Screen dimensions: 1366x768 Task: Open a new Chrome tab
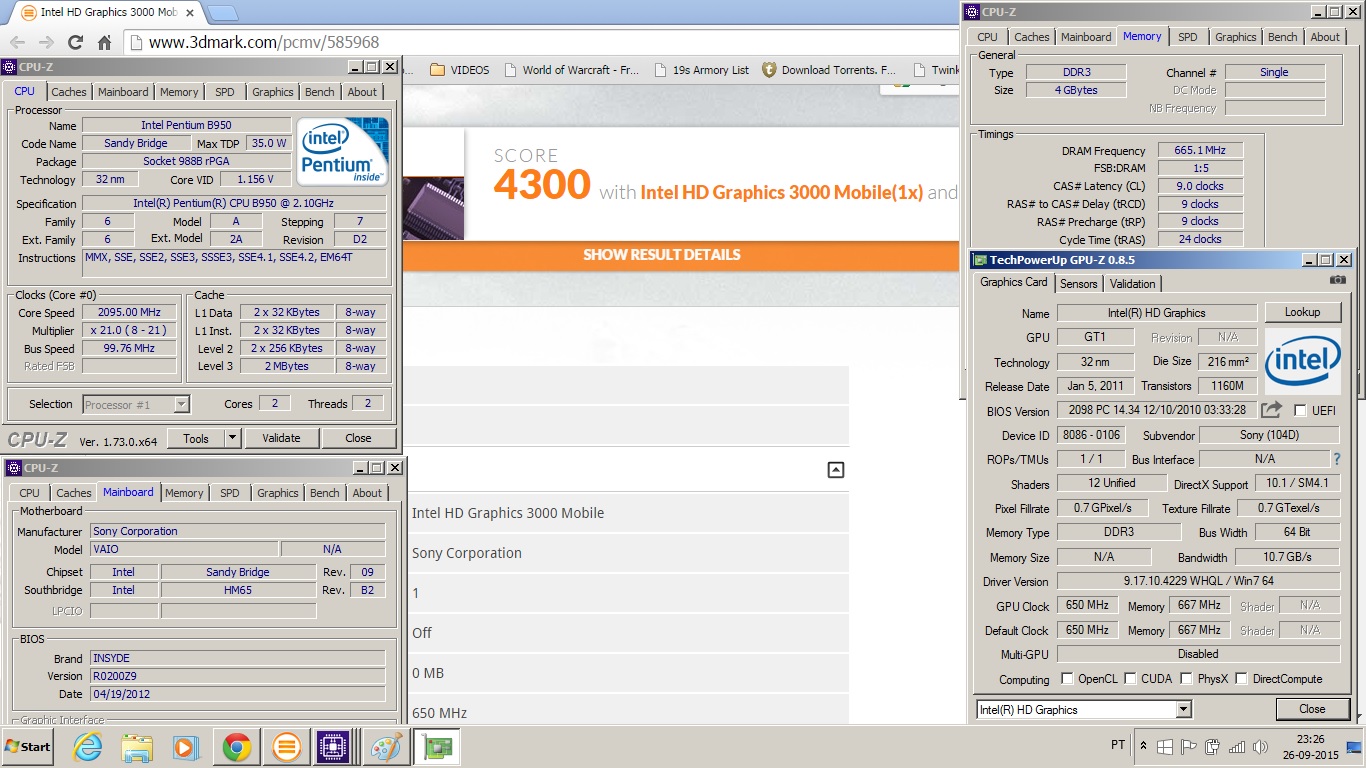(222, 13)
